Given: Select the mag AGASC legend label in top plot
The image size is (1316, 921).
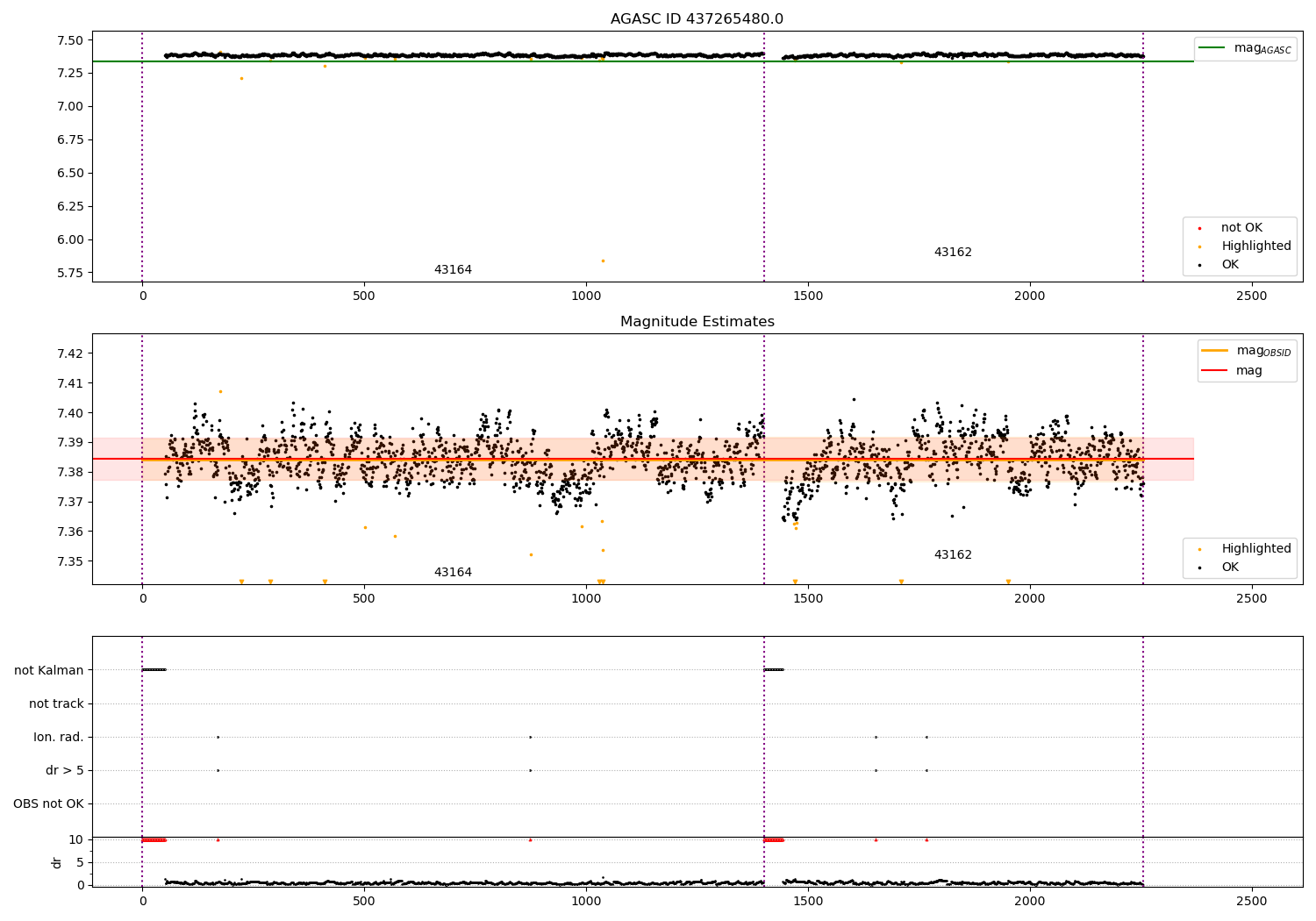Looking at the screenshot, I should click(x=1262, y=48).
